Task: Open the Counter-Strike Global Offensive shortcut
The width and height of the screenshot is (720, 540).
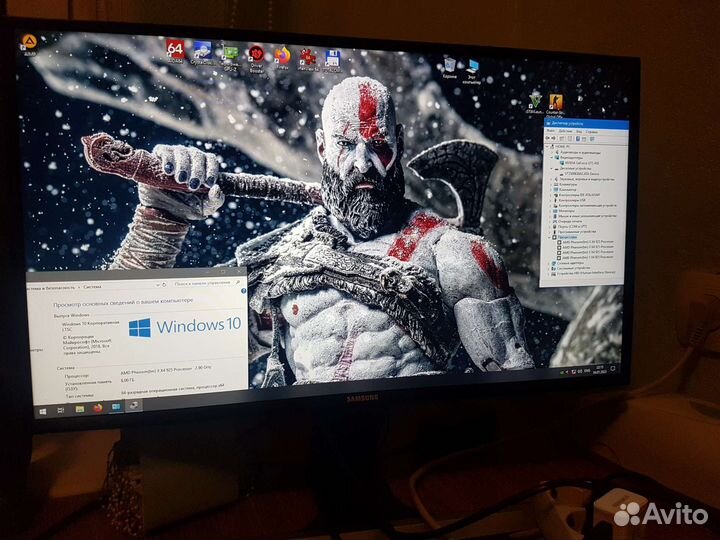Action: tap(556, 104)
